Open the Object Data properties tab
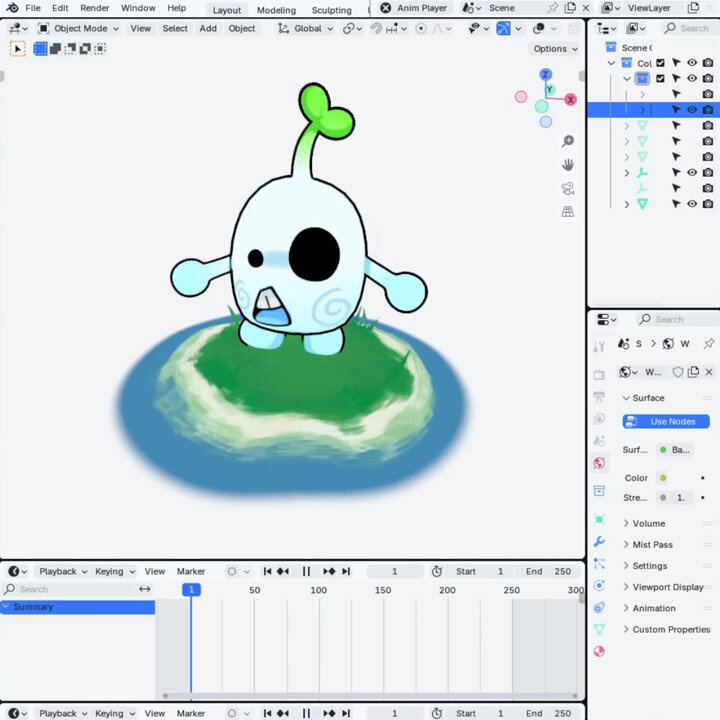 599,629
